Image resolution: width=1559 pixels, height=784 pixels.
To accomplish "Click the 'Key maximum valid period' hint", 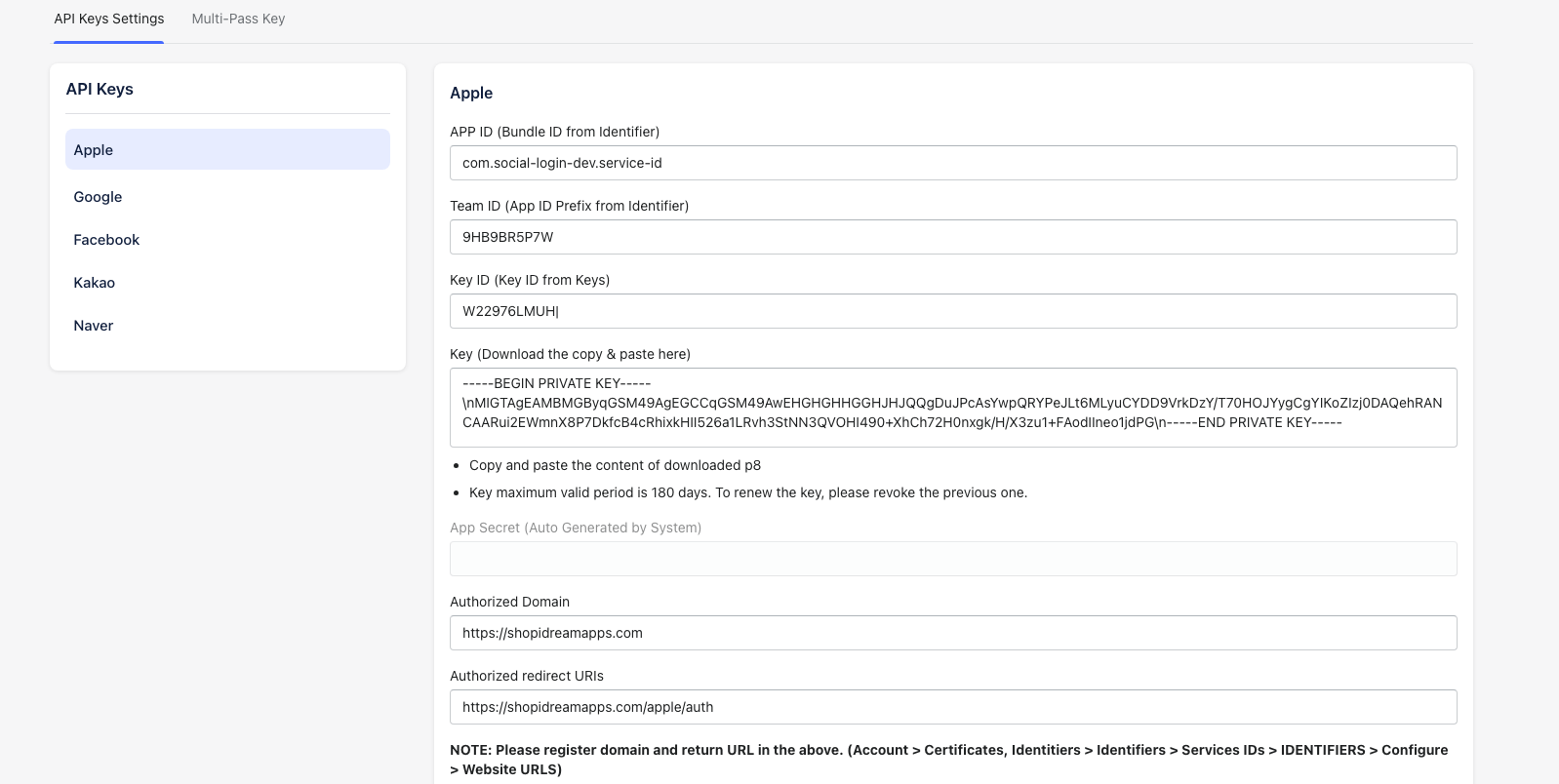I will point(748,492).
